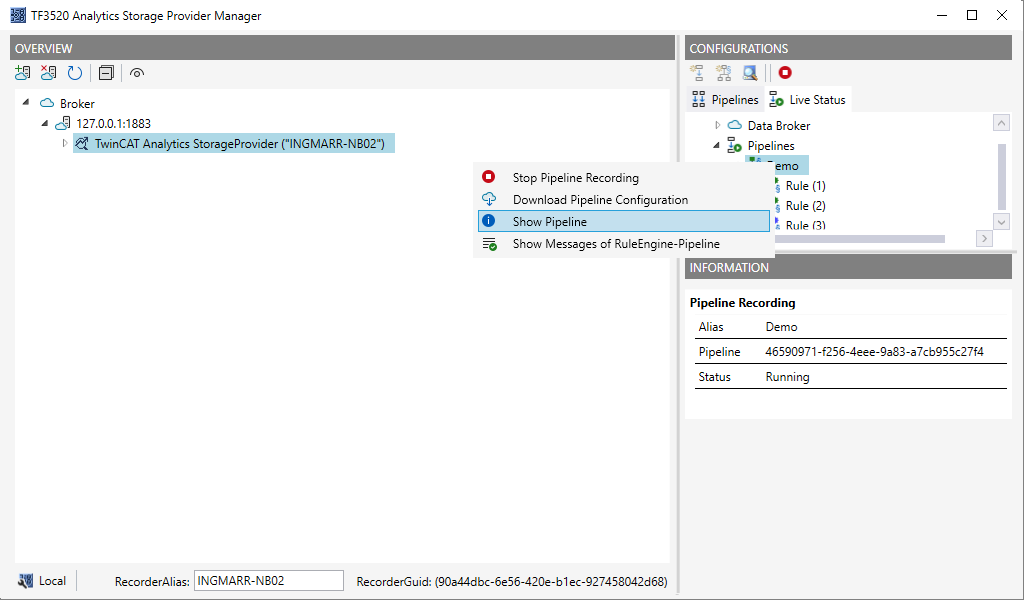Expand the TwinCAT Analytics StorageProvider node
Viewport: 1024px width, 600px height.
64,143
